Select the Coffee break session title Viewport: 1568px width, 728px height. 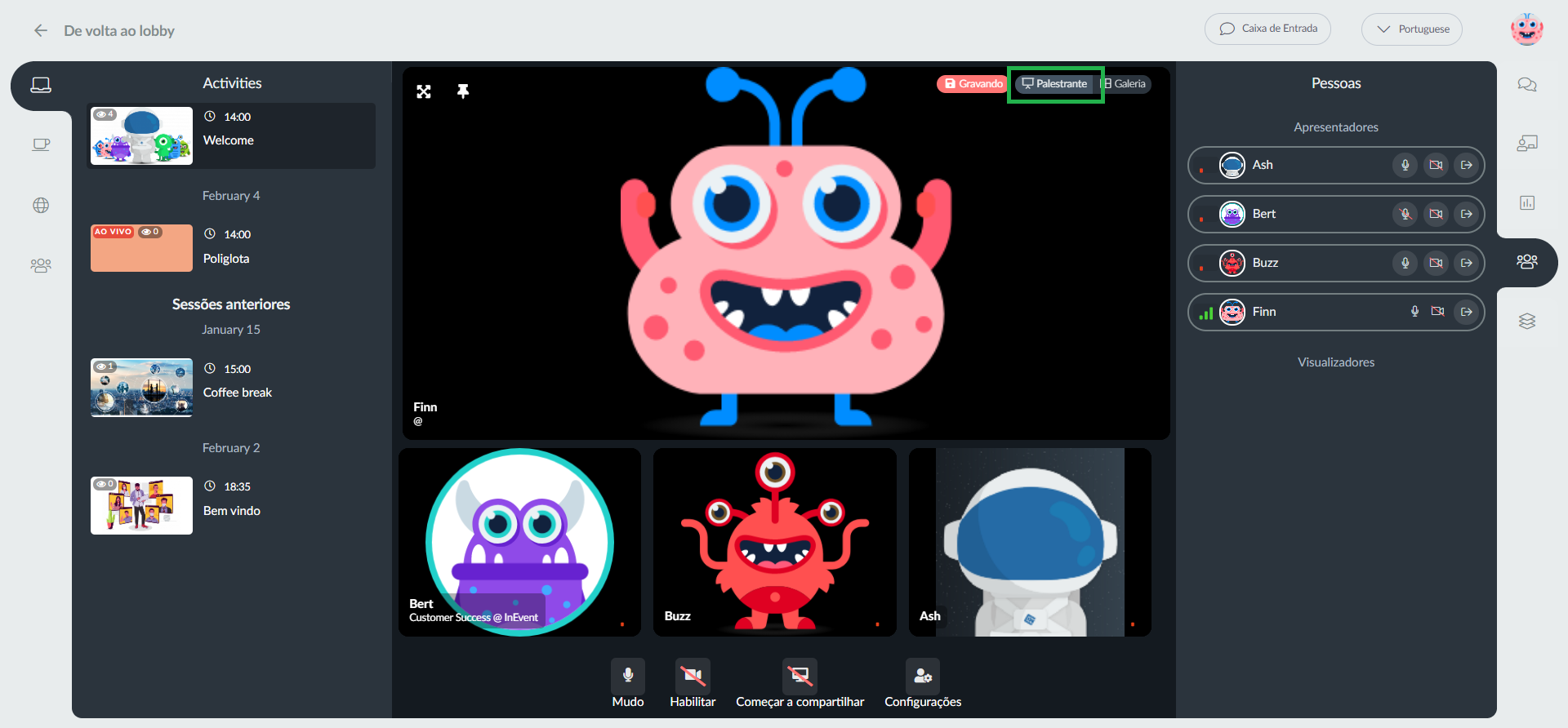click(238, 393)
